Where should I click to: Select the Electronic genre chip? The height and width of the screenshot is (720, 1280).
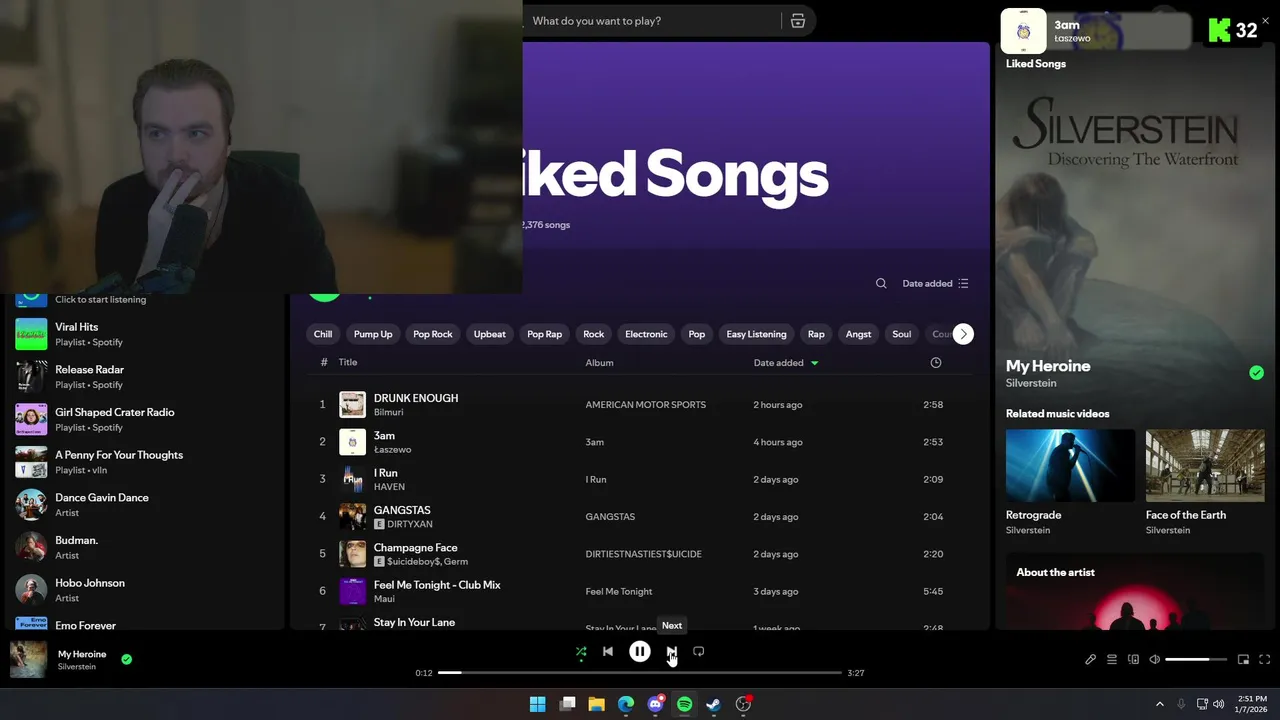click(646, 334)
